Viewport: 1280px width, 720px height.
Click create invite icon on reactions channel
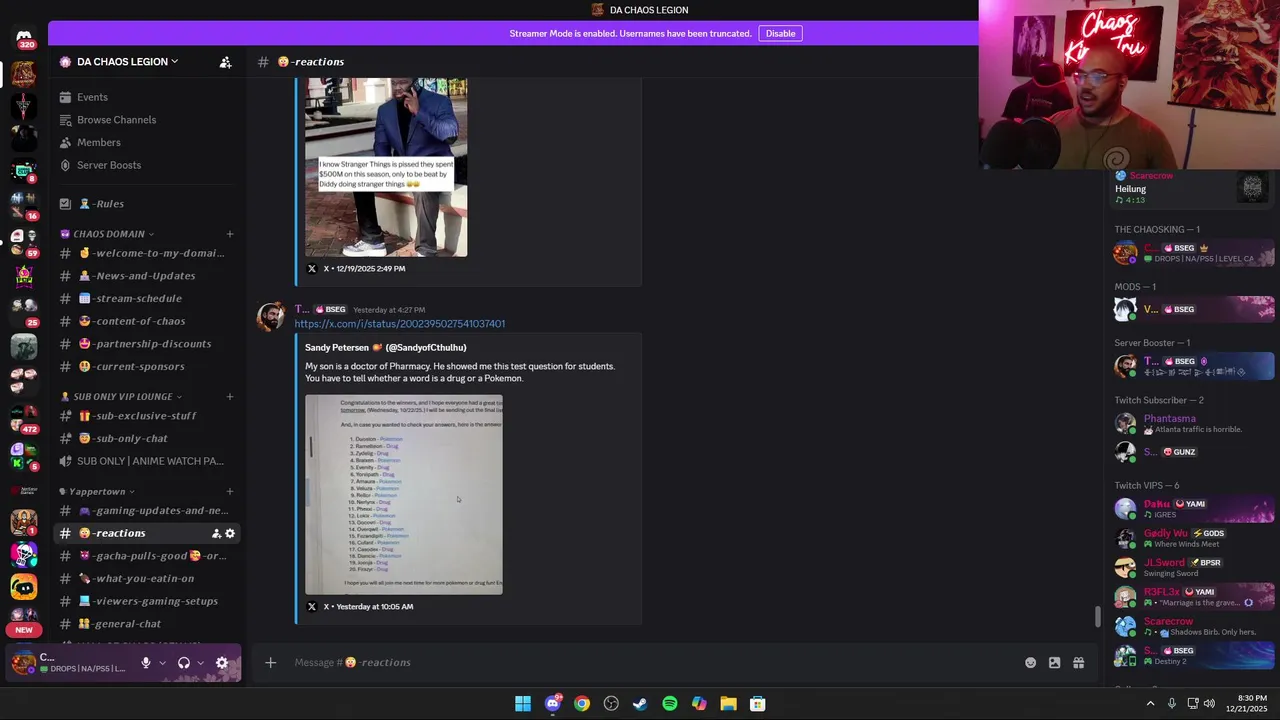click(216, 534)
